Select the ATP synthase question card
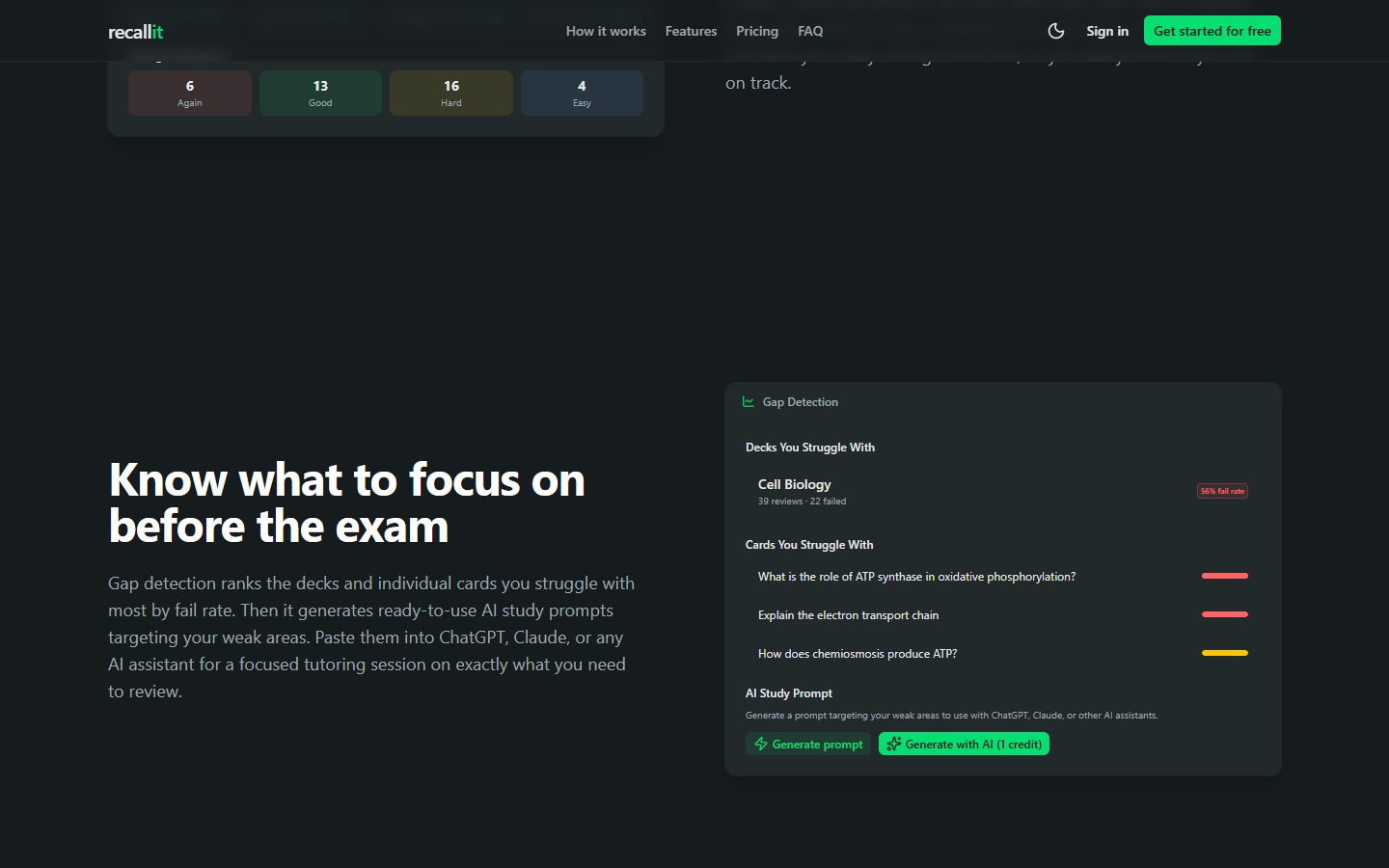Viewport: 1389px width, 868px height. [x=1003, y=577]
